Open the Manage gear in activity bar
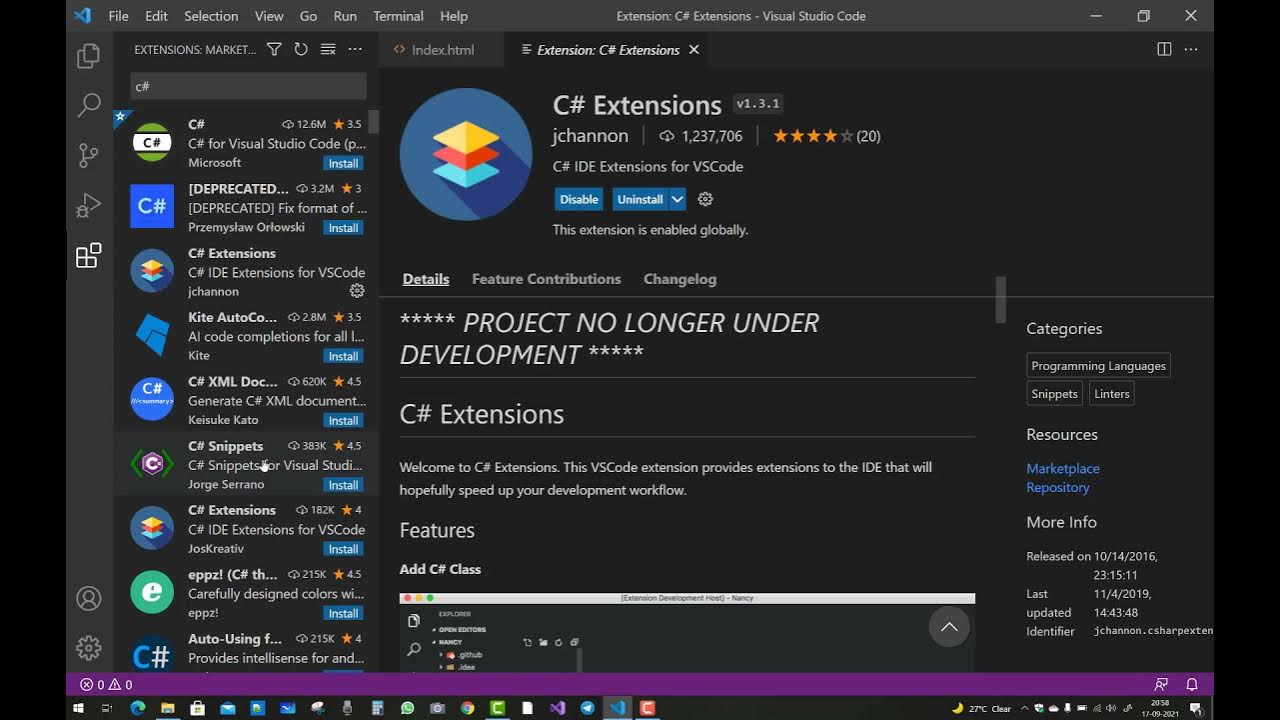The height and width of the screenshot is (720, 1280). point(88,648)
